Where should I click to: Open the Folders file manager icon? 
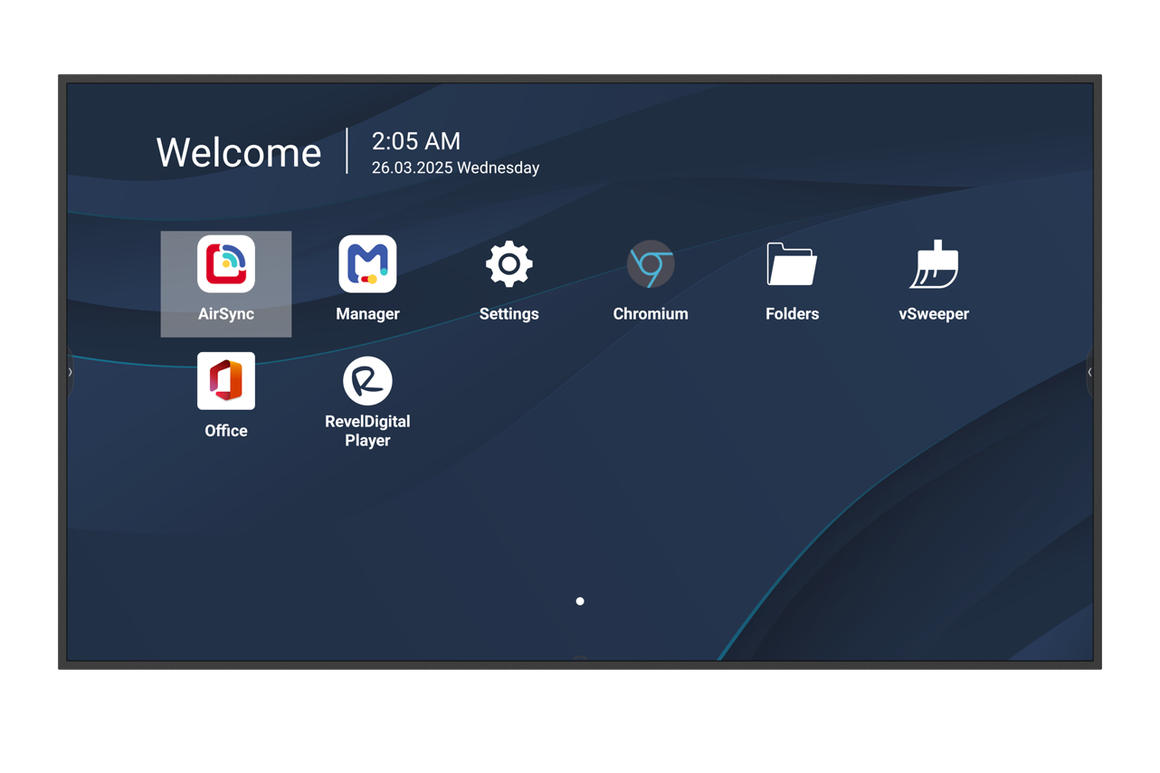tap(792, 264)
